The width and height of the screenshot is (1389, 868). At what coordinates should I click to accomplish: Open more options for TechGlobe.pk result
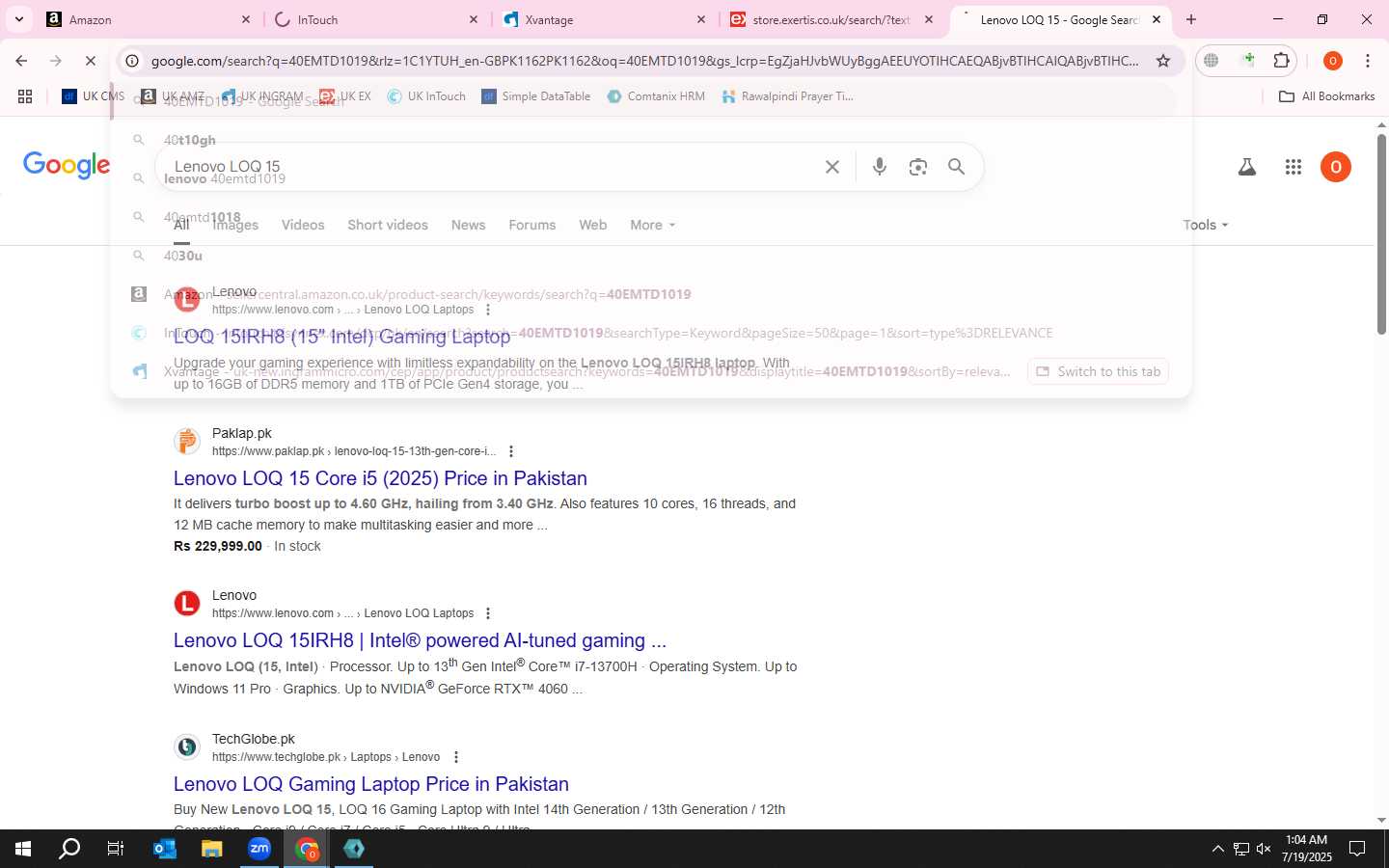(456, 757)
